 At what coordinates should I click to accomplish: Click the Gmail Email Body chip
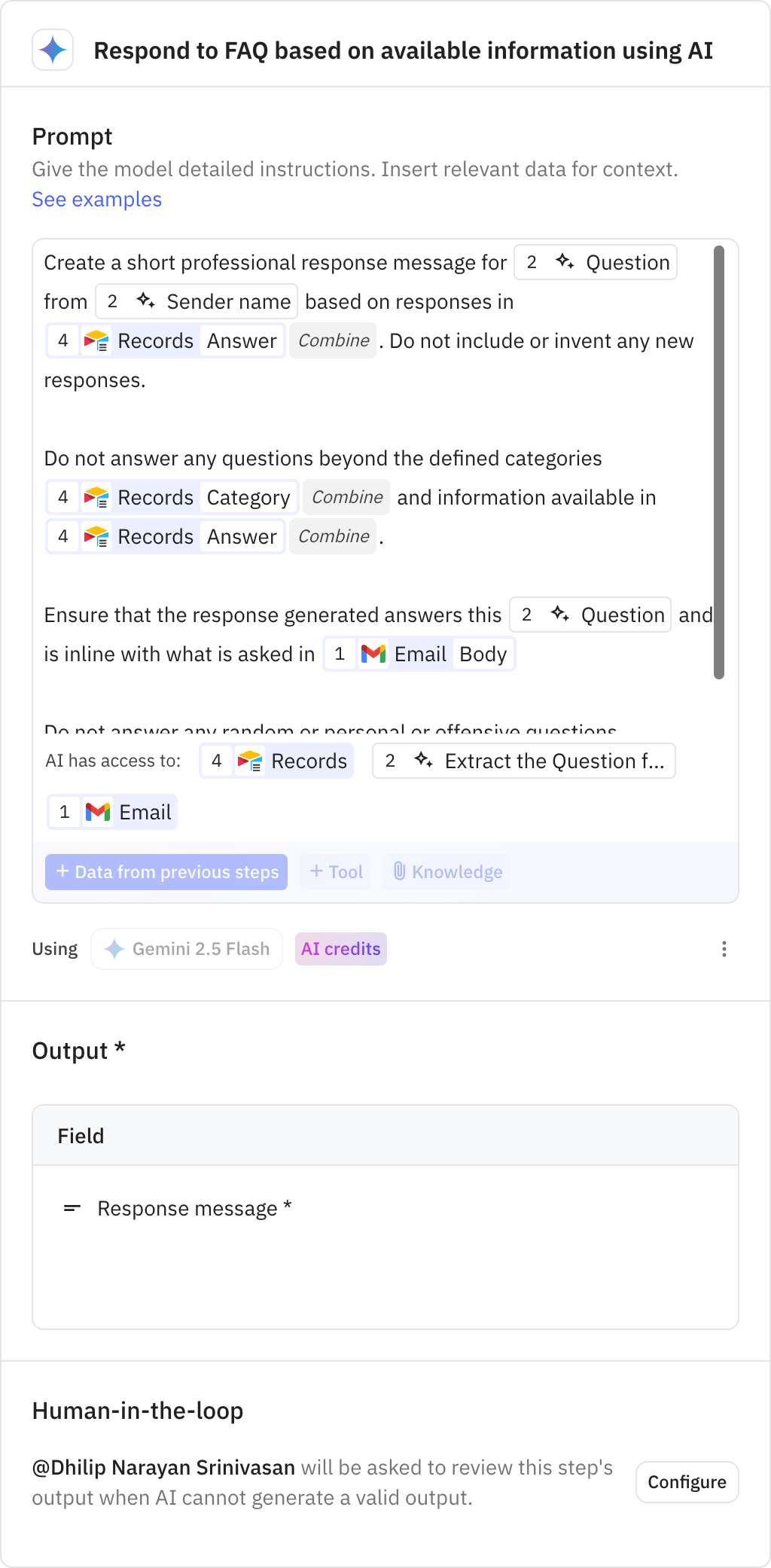tap(419, 654)
